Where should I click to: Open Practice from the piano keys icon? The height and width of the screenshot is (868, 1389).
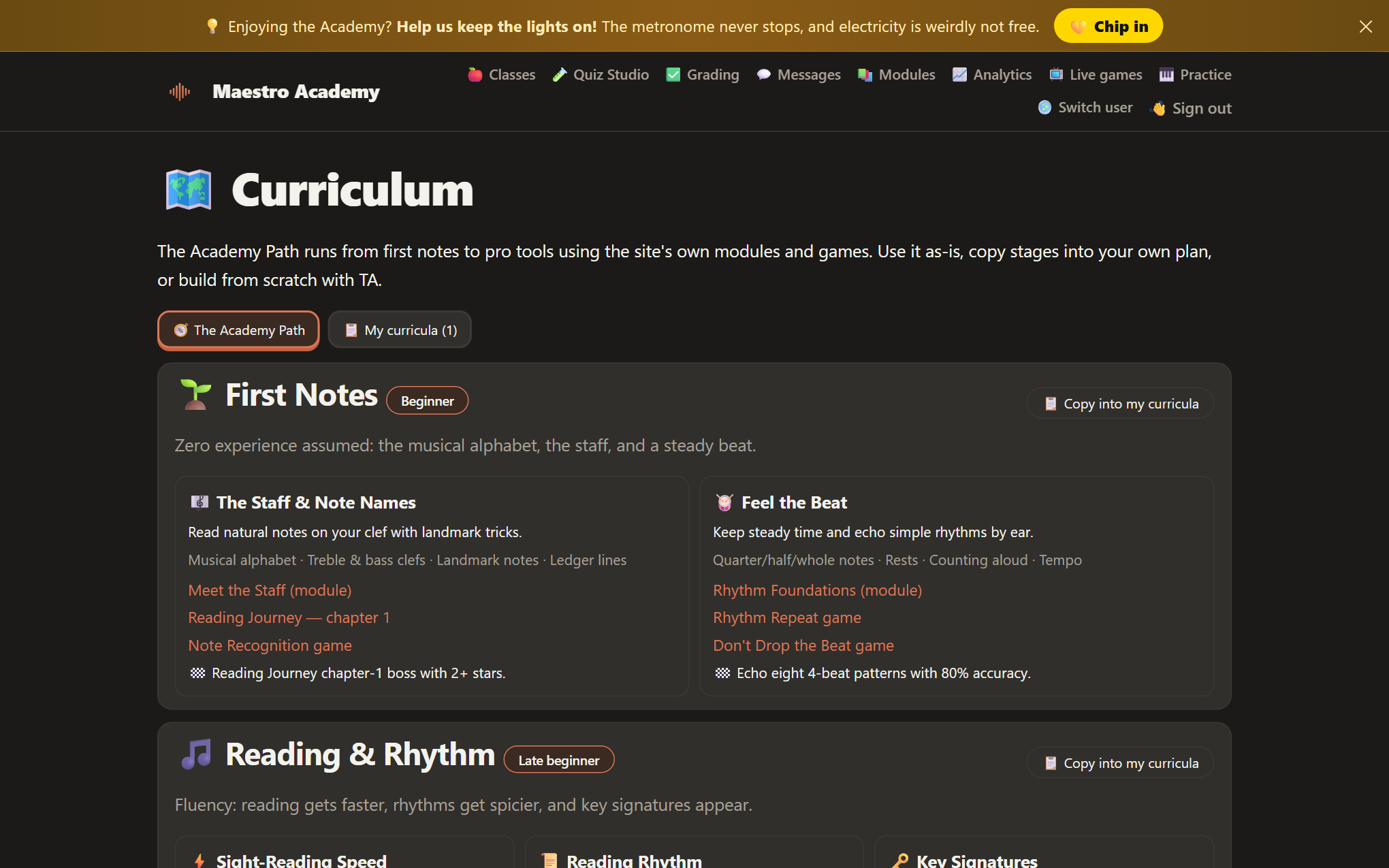(x=1166, y=75)
